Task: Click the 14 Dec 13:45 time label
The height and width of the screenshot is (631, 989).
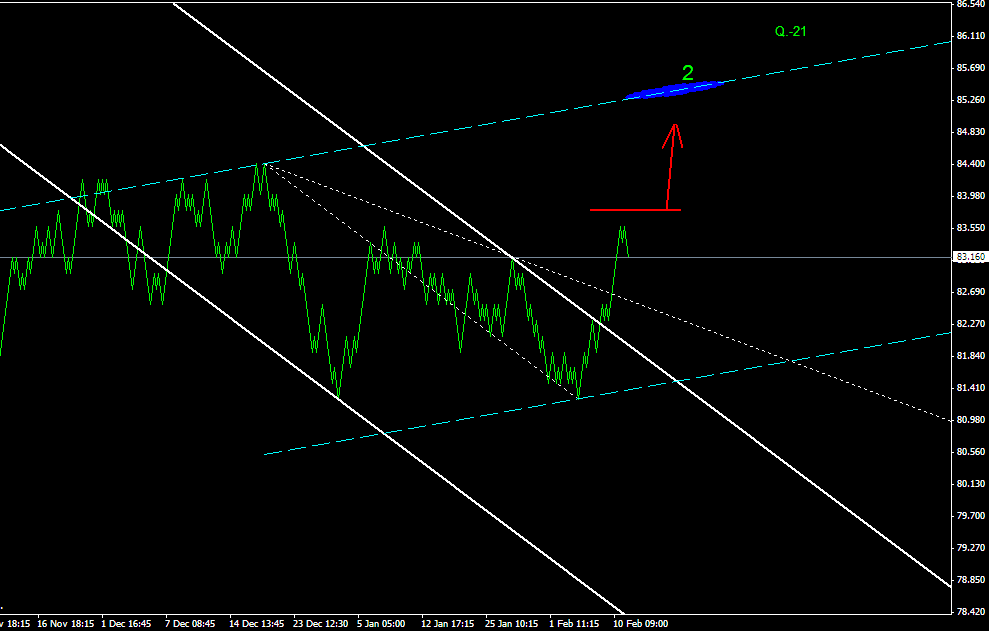Action: (x=257, y=623)
